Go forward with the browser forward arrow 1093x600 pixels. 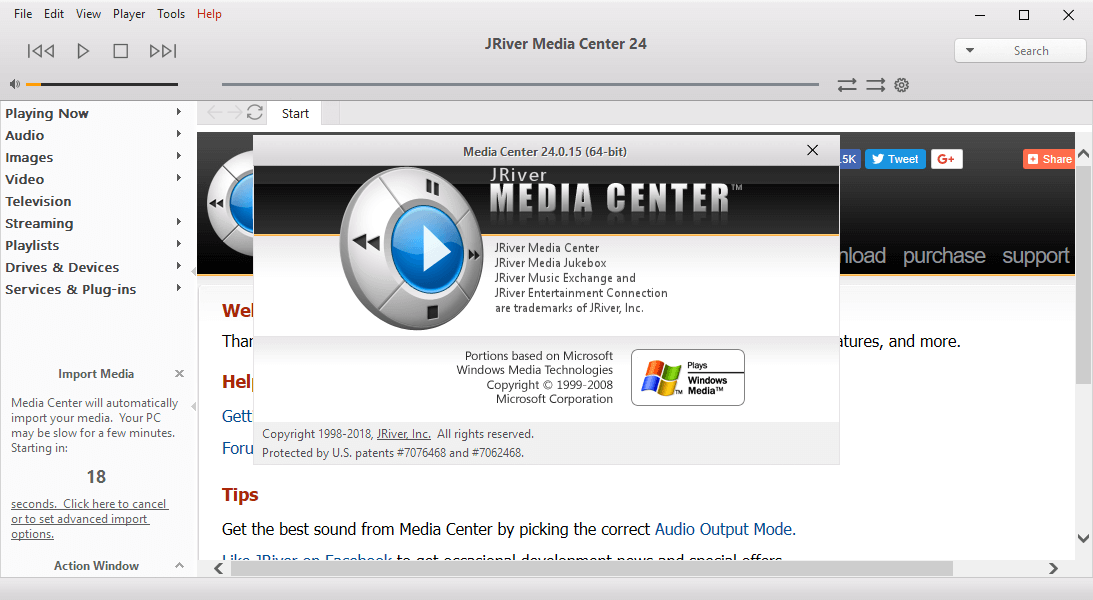click(x=235, y=112)
